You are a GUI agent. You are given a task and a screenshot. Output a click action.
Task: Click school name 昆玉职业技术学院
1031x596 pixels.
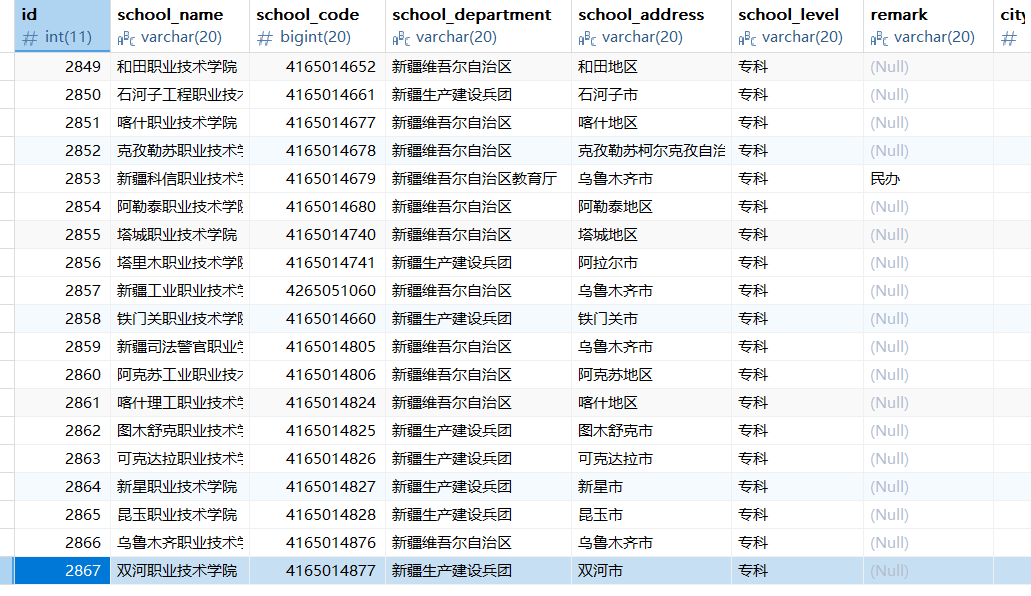(180, 514)
